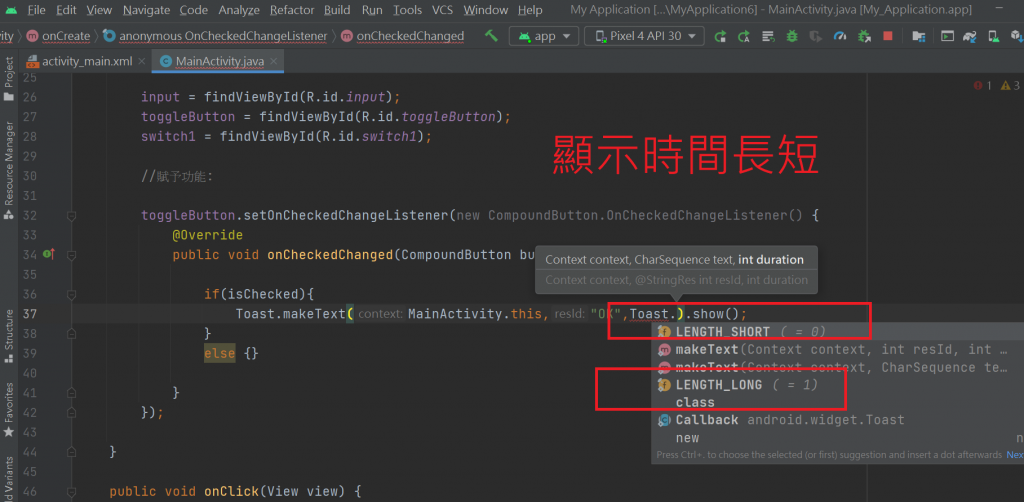Click the yellow warning count indicator
Image resolution: width=1024 pixels, height=502 pixels.
tap(1010, 85)
